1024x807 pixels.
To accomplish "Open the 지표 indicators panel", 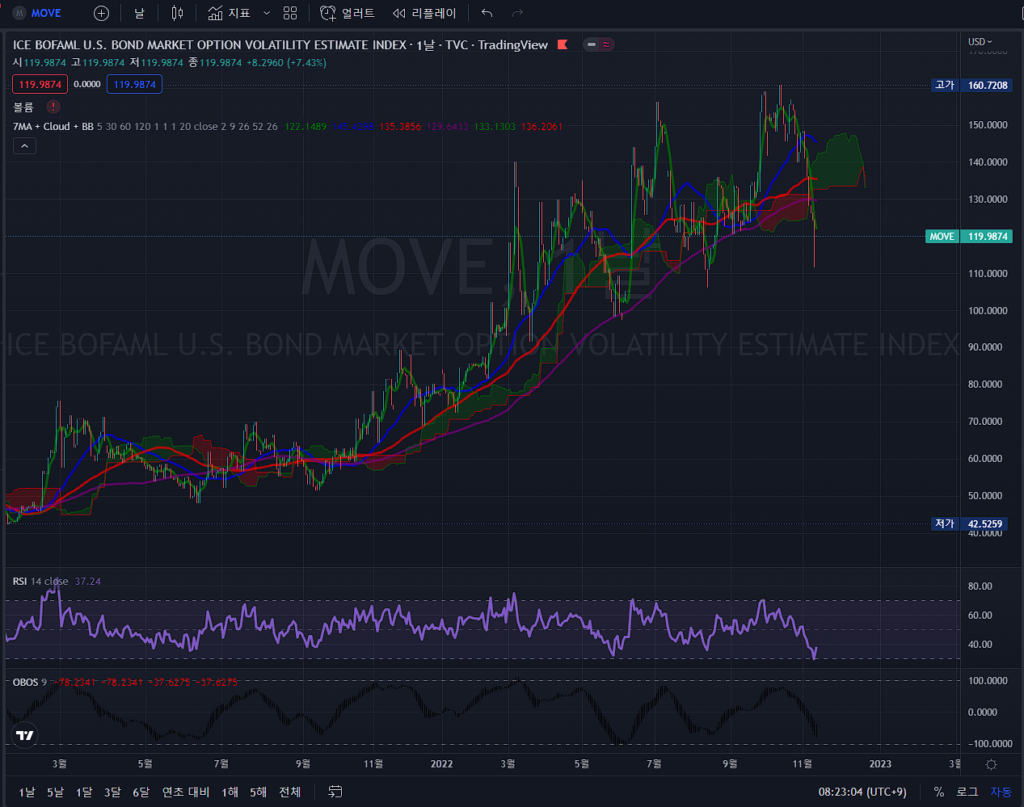I will pos(229,13).
